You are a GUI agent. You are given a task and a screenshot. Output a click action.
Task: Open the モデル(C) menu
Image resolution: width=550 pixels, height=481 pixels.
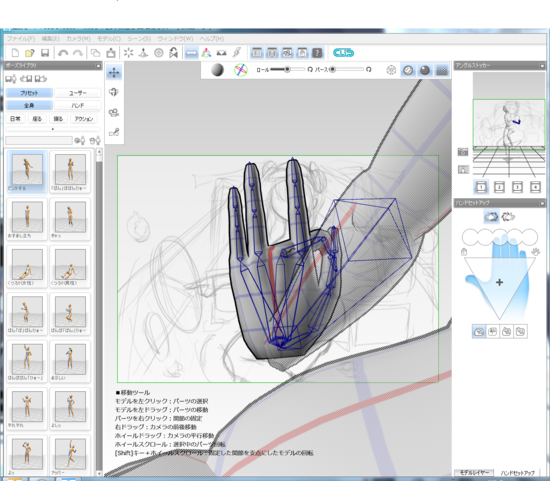(109, 39)
